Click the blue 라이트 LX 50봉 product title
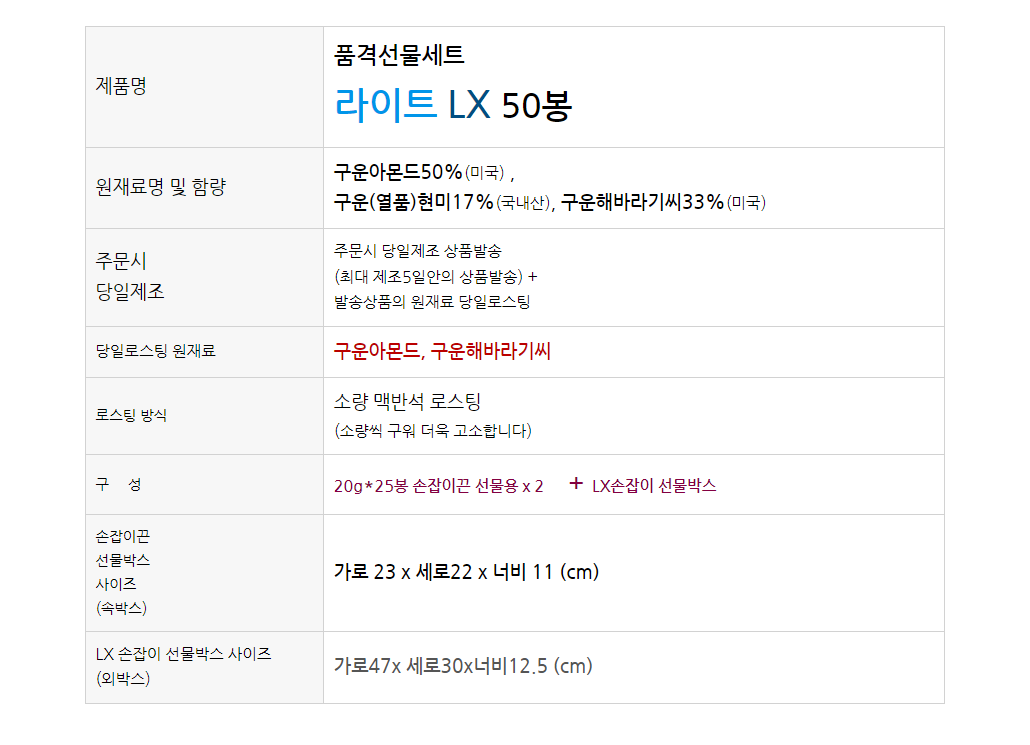The height and width of the screenshot is (745, 1030). pos(452,105)
